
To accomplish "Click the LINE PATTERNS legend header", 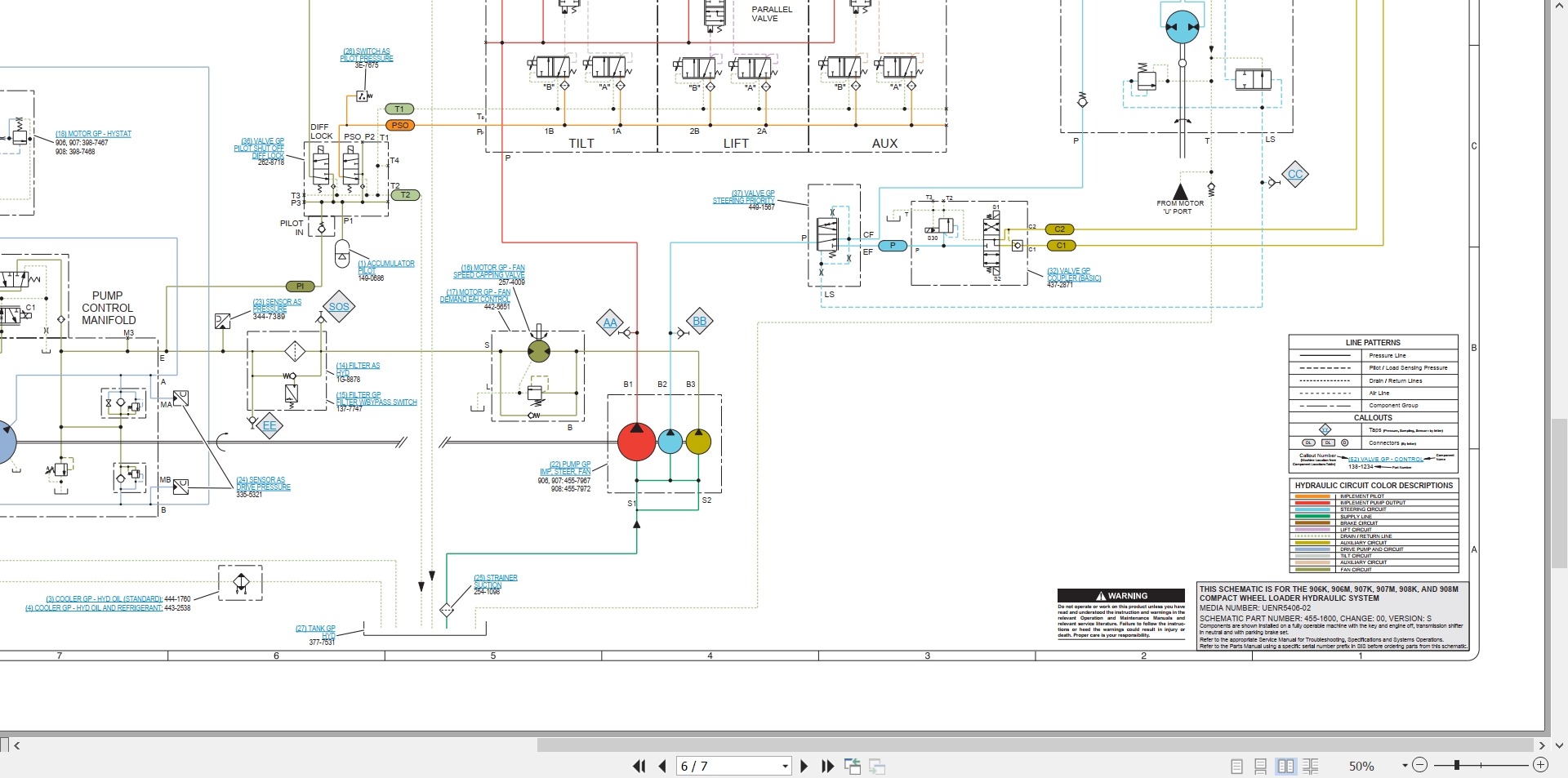I will tap(1373, 343).
